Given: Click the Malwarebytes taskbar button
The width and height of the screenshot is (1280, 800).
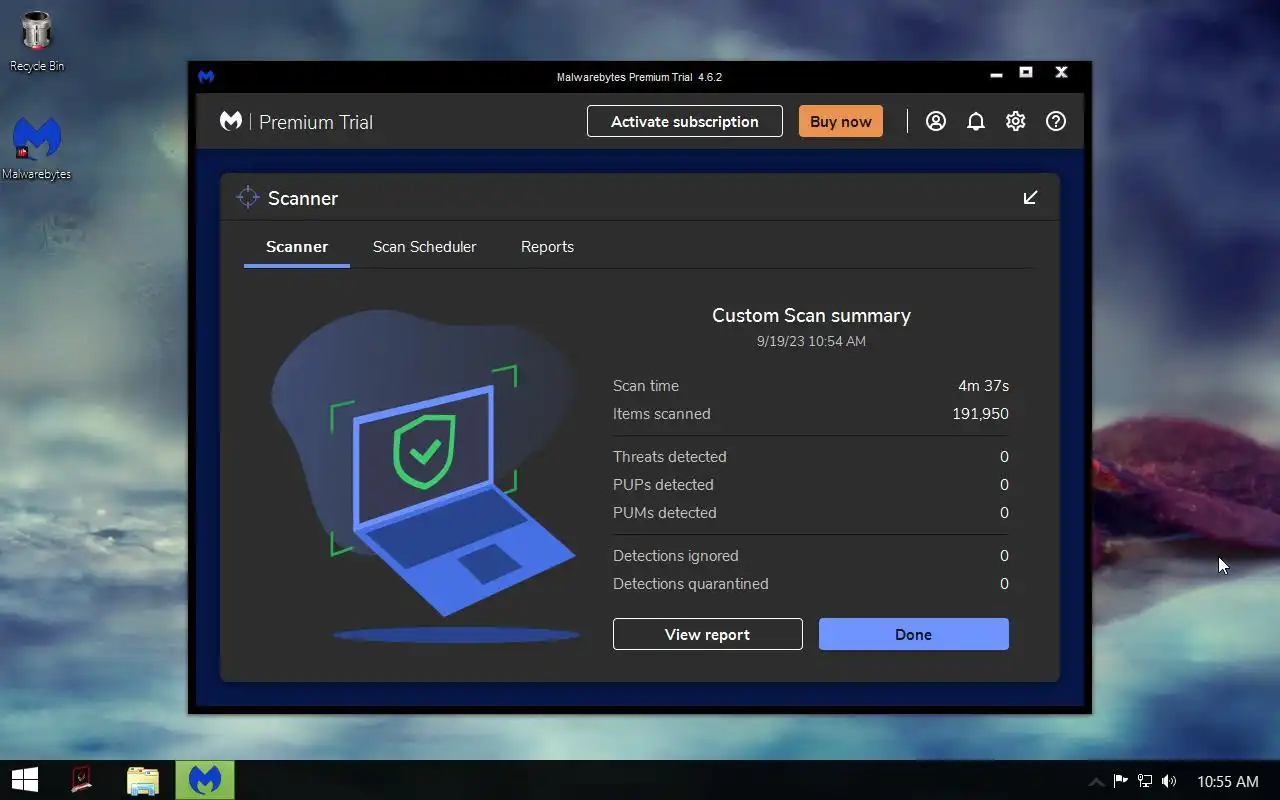Looking at the screenshot, I should pyautogui.click(x=205, y=780).
